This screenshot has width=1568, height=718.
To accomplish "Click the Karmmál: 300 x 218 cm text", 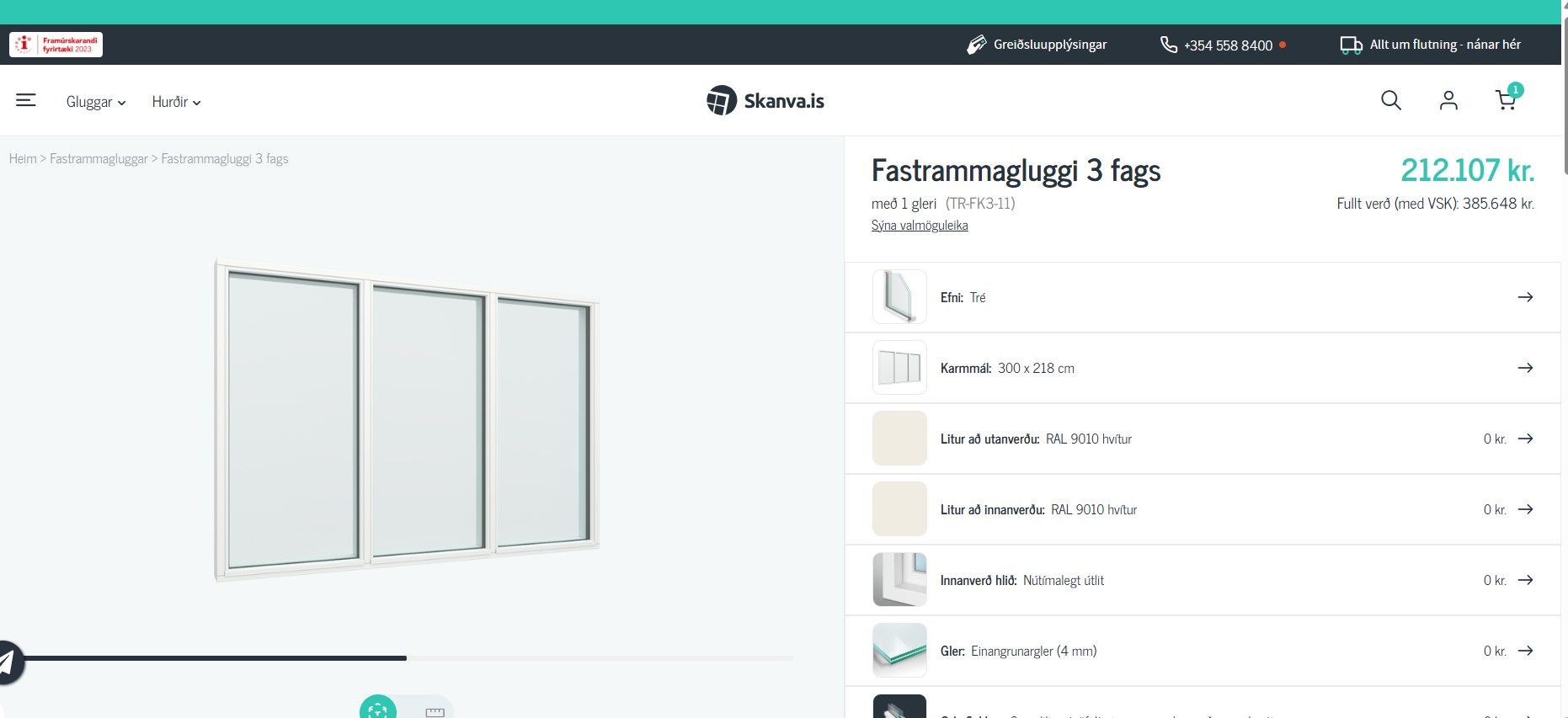I will (x=1007, y=368).
